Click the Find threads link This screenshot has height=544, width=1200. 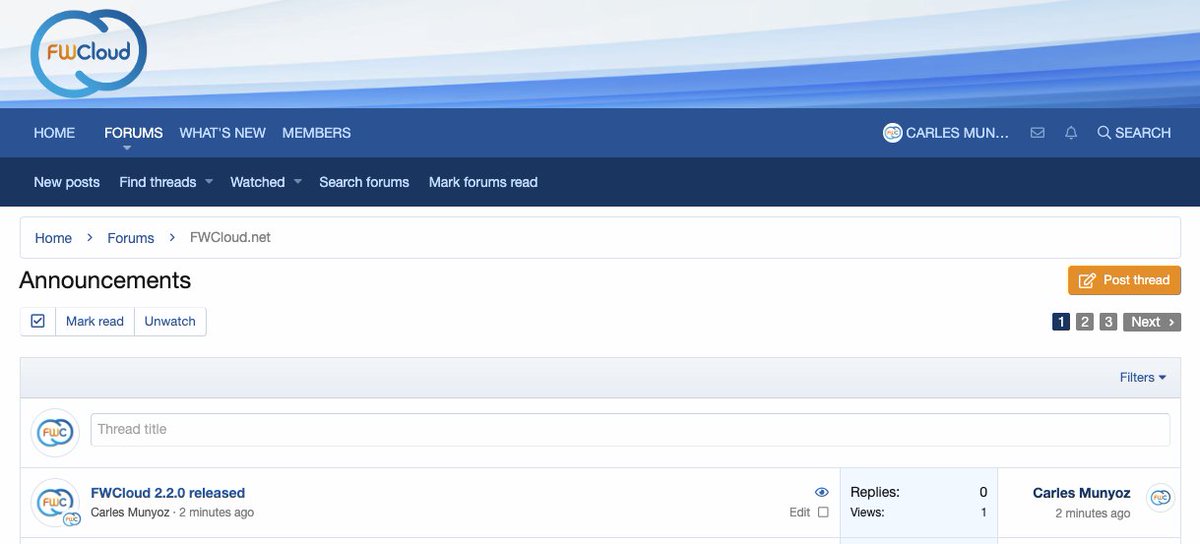[x=157, y=182]
